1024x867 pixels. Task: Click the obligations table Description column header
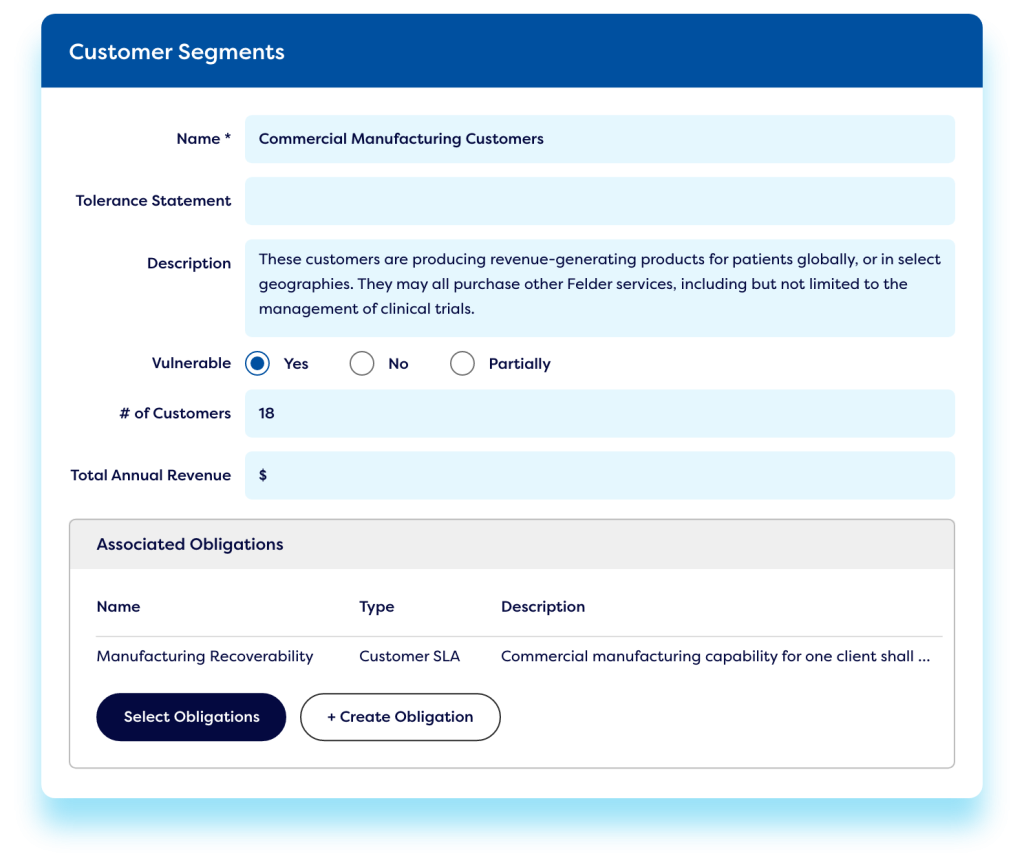click(x=542, y=607)
